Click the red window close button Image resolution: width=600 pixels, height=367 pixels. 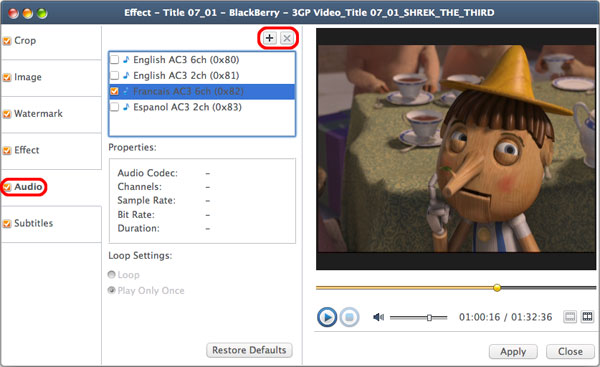[14, 13]
